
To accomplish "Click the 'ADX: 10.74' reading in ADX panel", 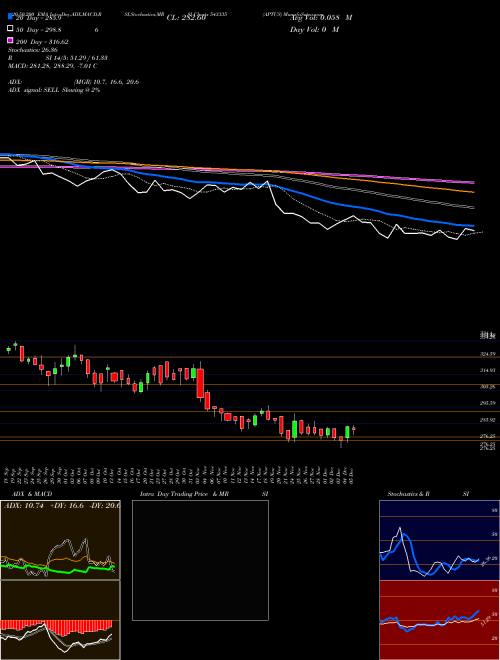I will point(24,506).
